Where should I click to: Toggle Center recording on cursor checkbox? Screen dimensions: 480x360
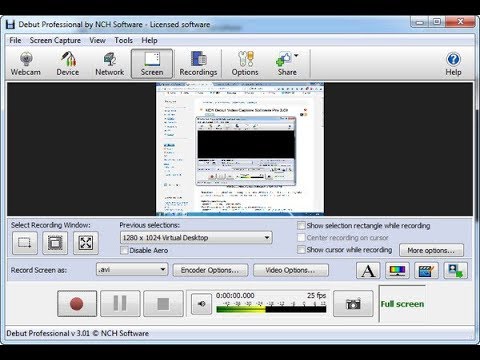301,238
